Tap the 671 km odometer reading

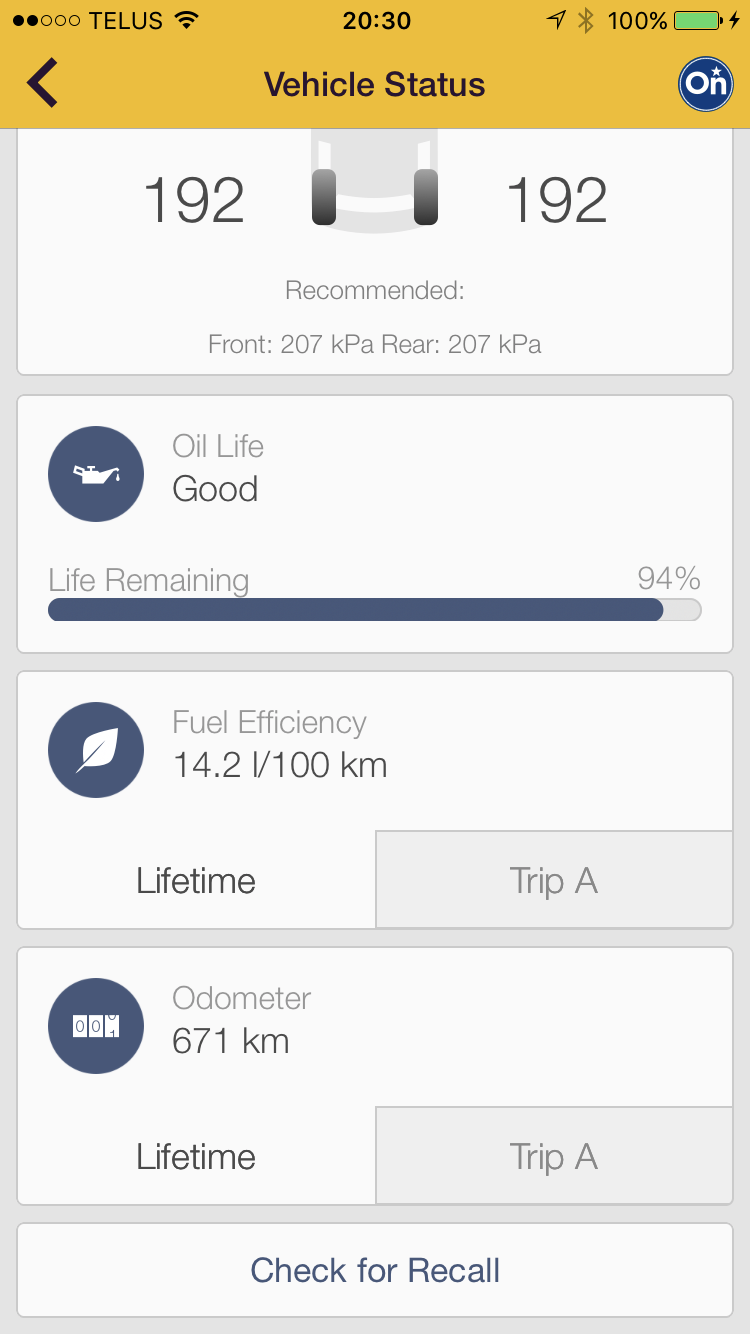[231, 1041]
